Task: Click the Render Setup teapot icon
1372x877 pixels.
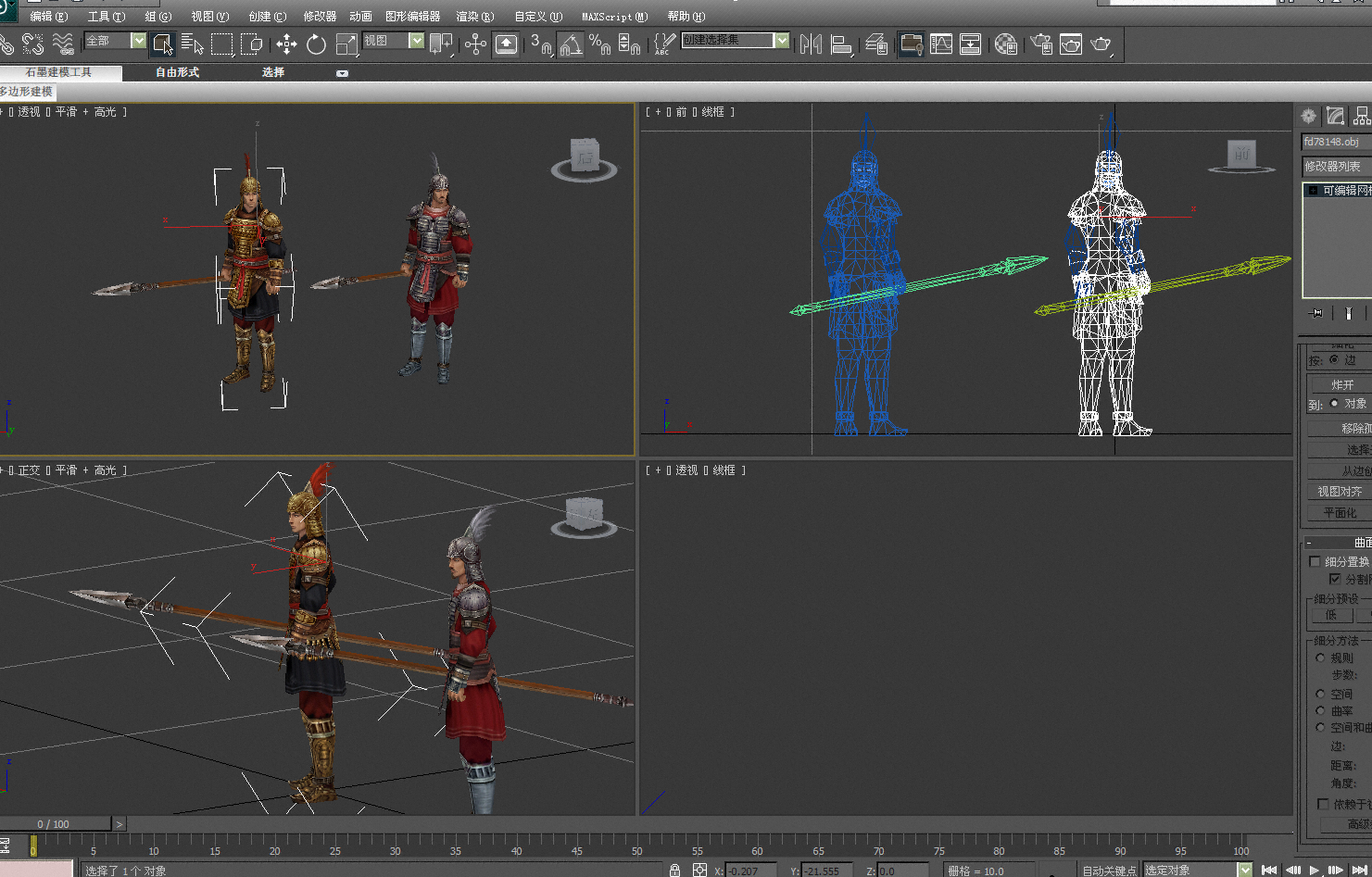Action: coord(1041,44)
